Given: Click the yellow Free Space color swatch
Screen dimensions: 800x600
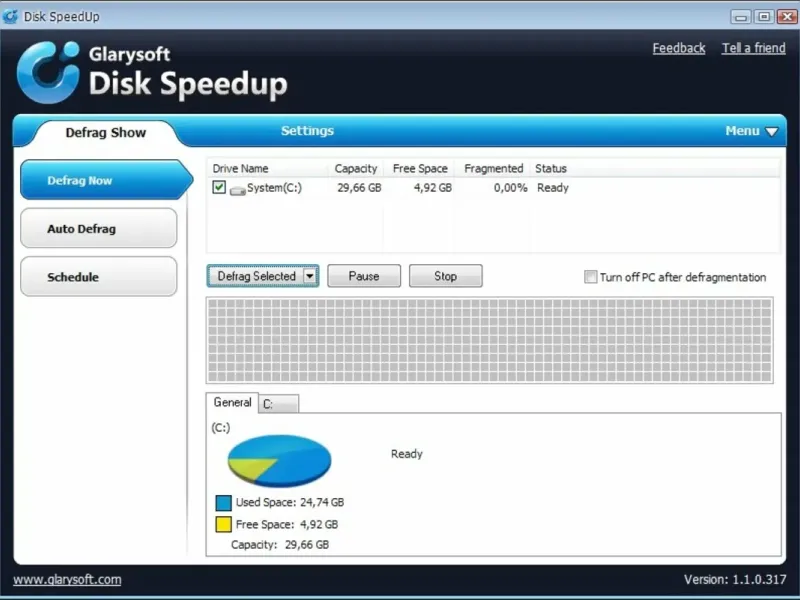Looking at the screenshot, I should pyautogui.click(x=223, y=524).
